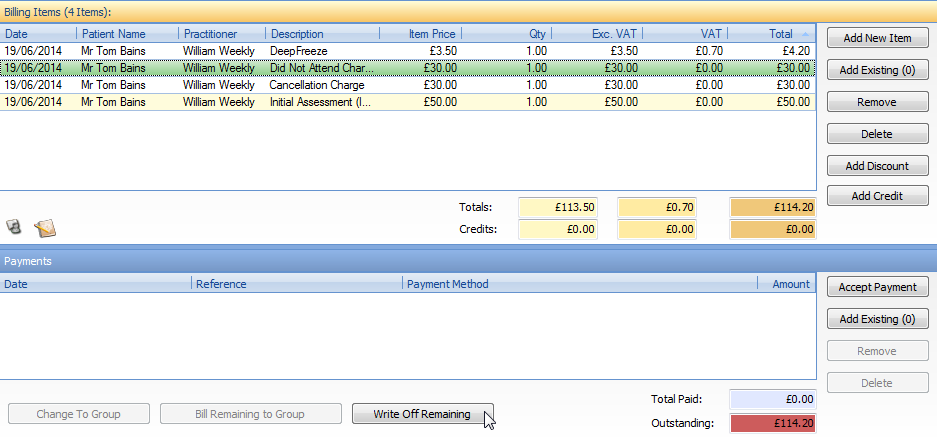The image size is (937, 442).
Task: Click the grey person icon beside the notepad
Action: click(14, 226)
